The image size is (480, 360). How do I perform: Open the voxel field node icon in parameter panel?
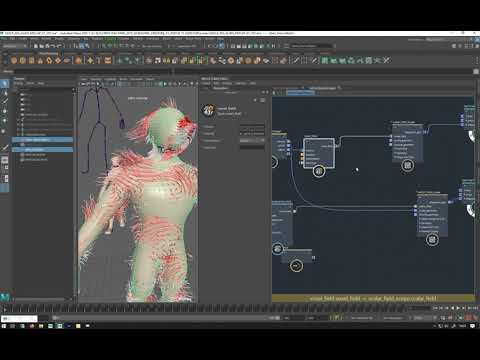[x=209, y=110]
